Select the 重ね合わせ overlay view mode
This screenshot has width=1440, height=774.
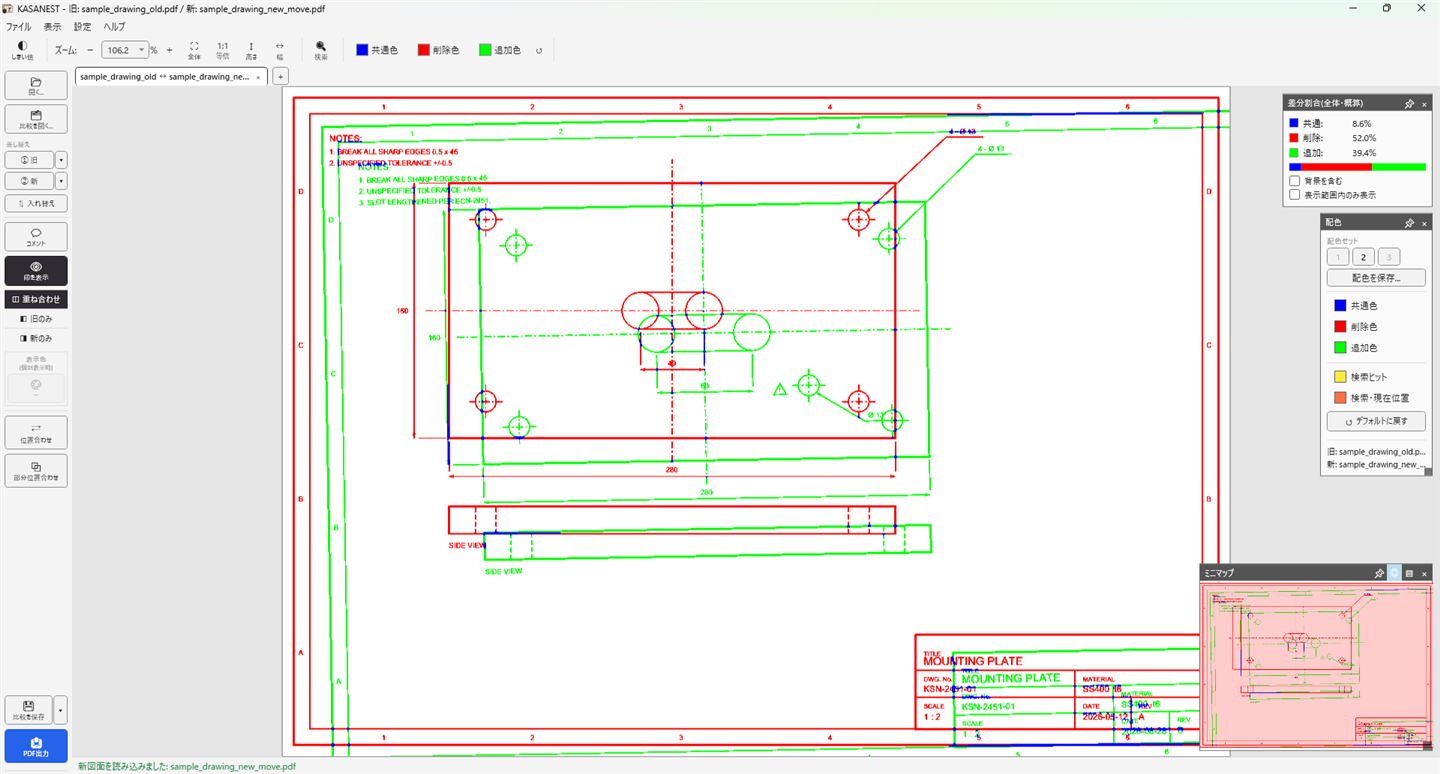click(x=36, y=299)
